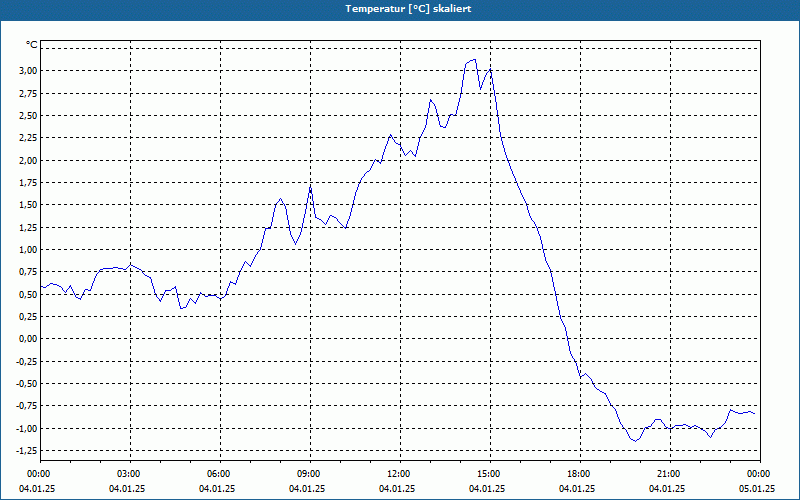Click the -1,00 y-axis value
The image size is (800, 500).
tap(27, 429)
